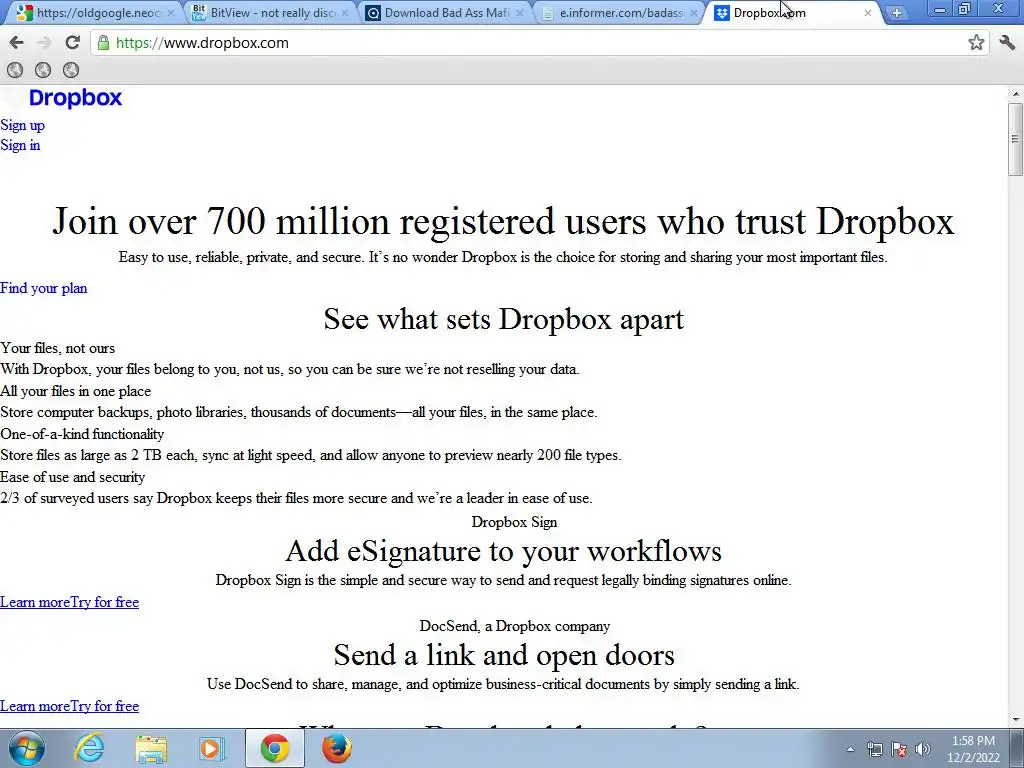
Task: Click the scrollbar up arrow
Action: [1015, 93]
